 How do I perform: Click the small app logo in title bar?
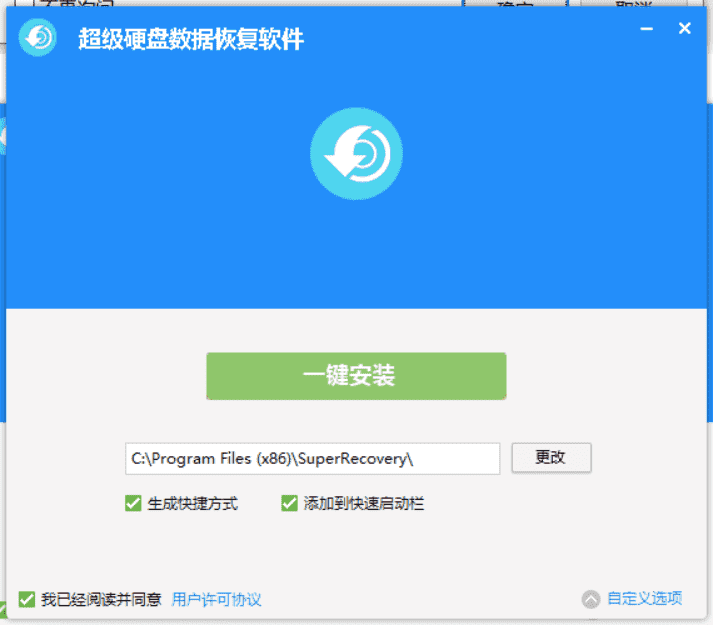point(38,37)
